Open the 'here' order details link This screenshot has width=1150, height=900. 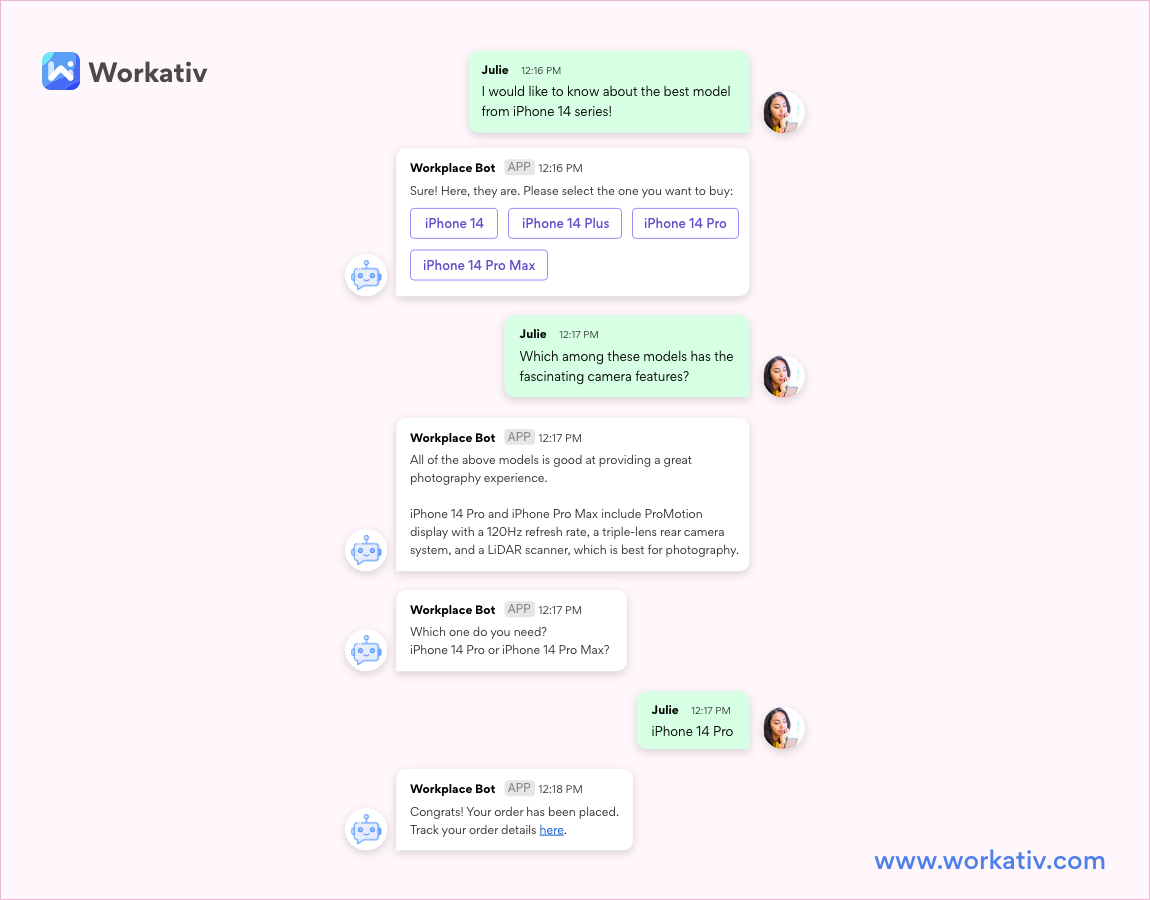[x=552, y=830]
